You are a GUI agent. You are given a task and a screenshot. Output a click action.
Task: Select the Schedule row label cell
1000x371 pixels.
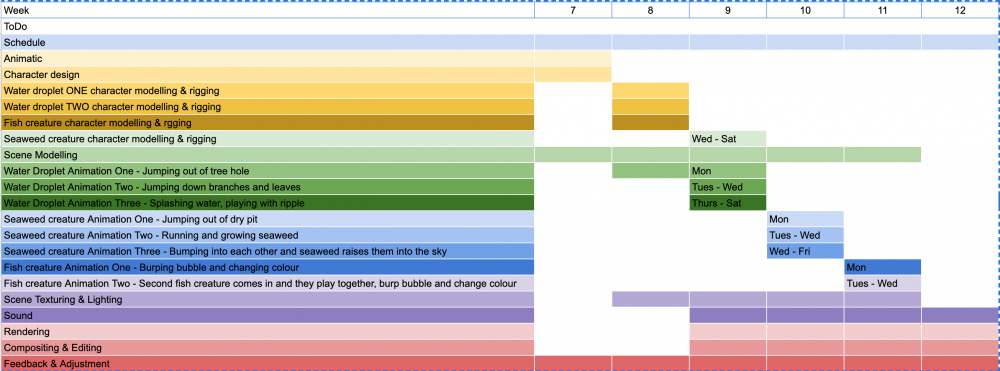pyautogui.click(x=267, y=43)
